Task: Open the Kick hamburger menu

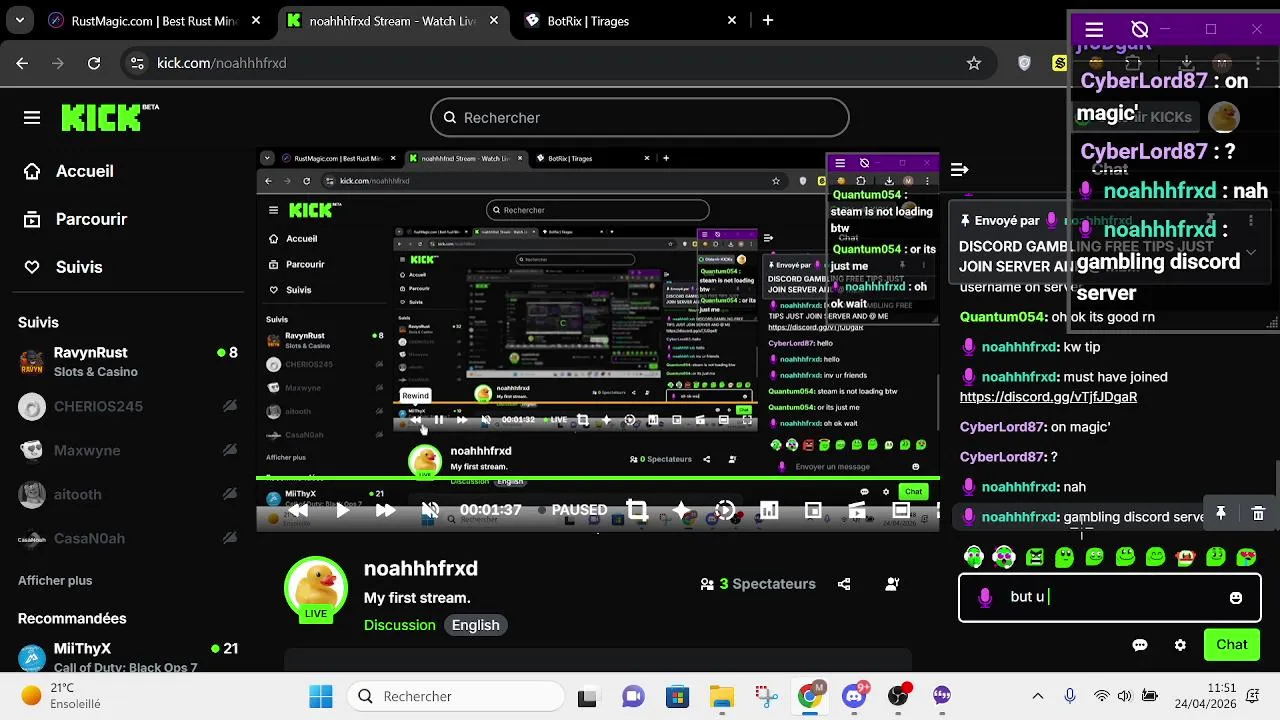Action: pos(32,118)
